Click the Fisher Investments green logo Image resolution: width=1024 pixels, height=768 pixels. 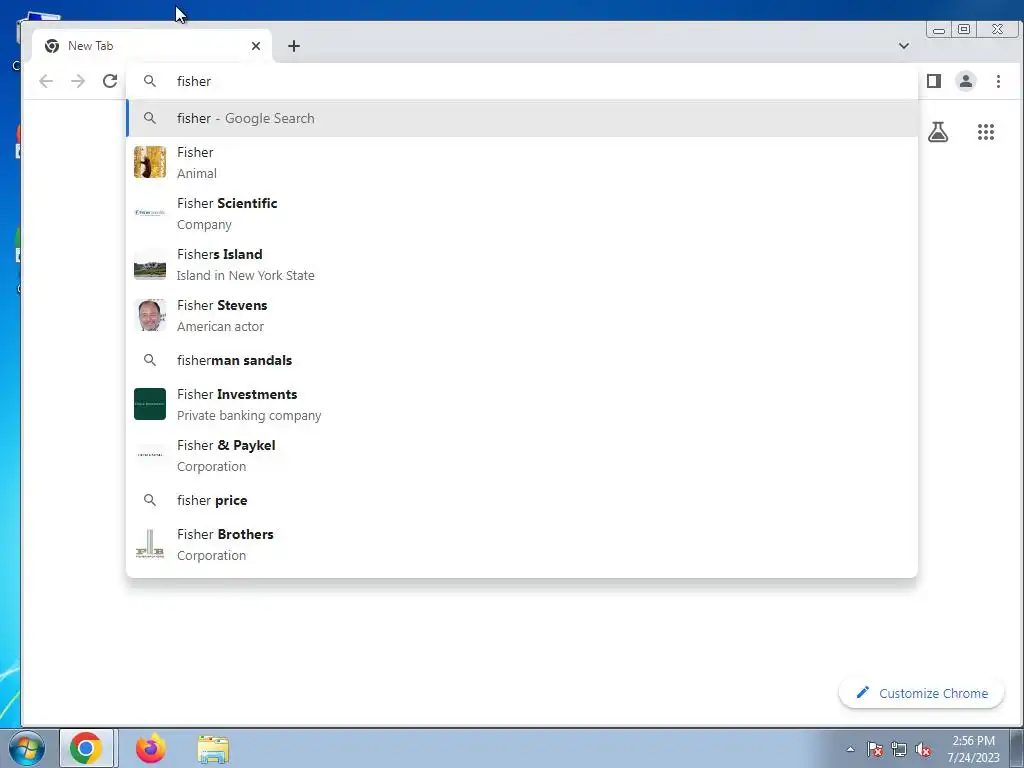(150, 404)
